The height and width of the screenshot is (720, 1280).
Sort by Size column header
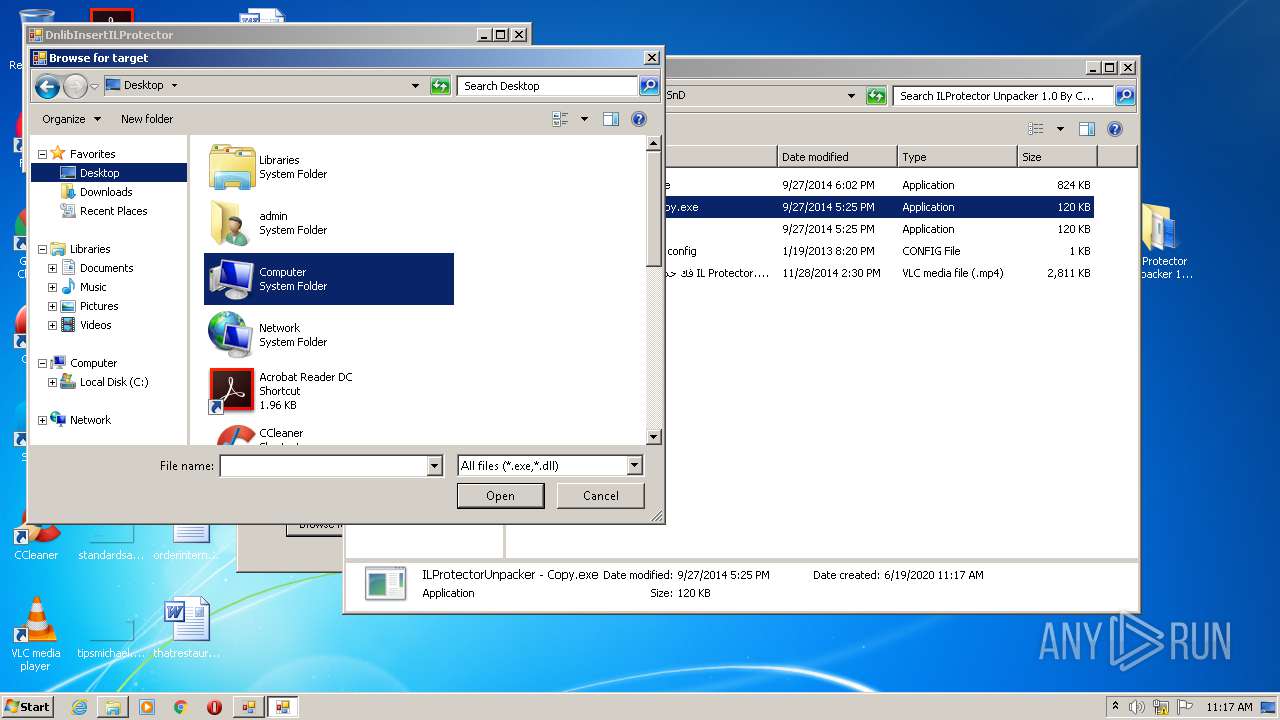tap(1057, 157)
